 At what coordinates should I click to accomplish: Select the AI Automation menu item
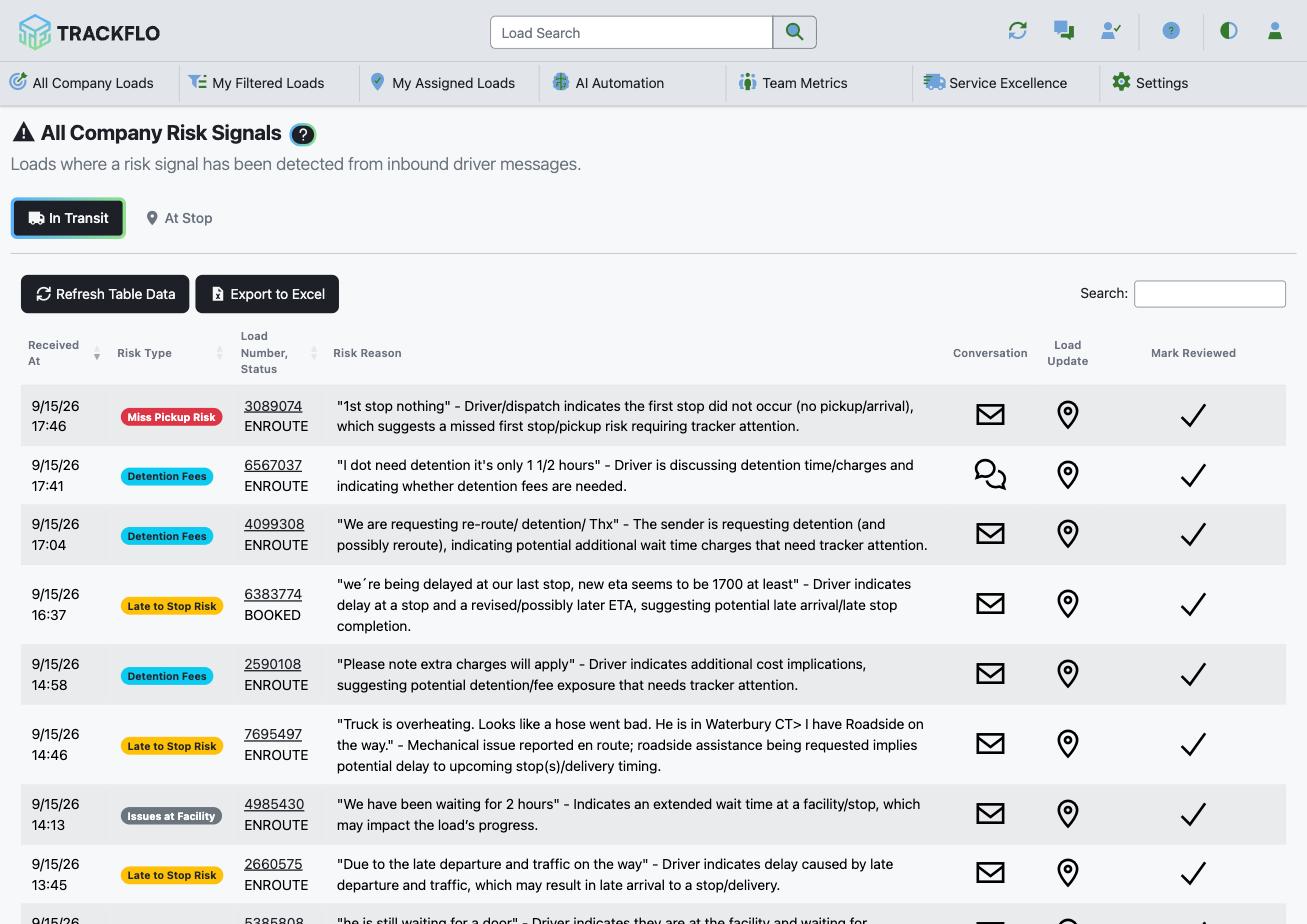tap(608, 83)
